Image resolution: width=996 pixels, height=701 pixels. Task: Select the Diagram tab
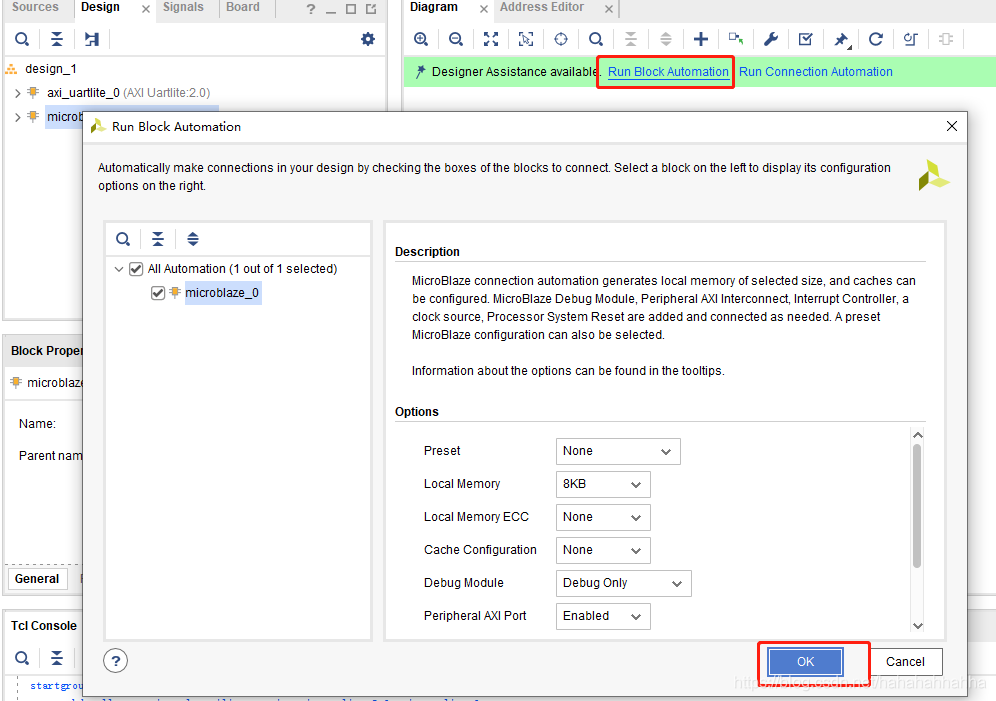click(434, 8)
